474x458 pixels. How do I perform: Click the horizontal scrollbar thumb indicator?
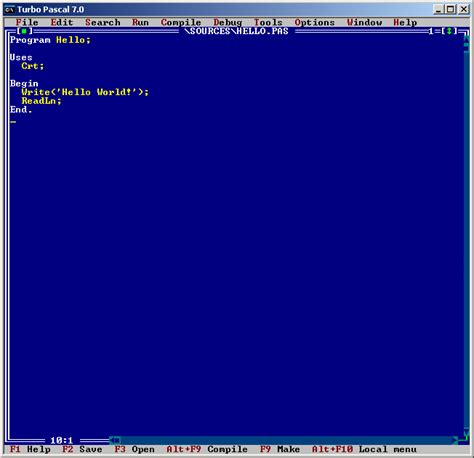(x=117, y=441)
